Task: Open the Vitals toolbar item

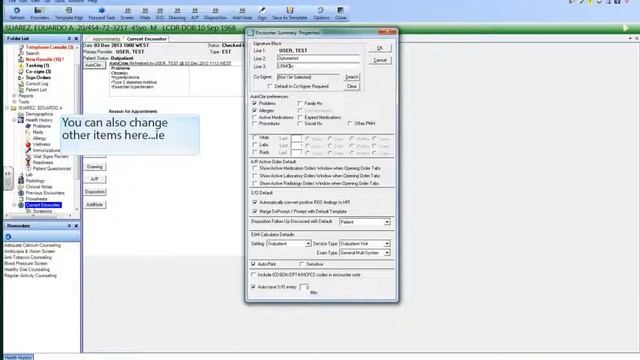Action: pyautogui.click(x=145, y=13)
